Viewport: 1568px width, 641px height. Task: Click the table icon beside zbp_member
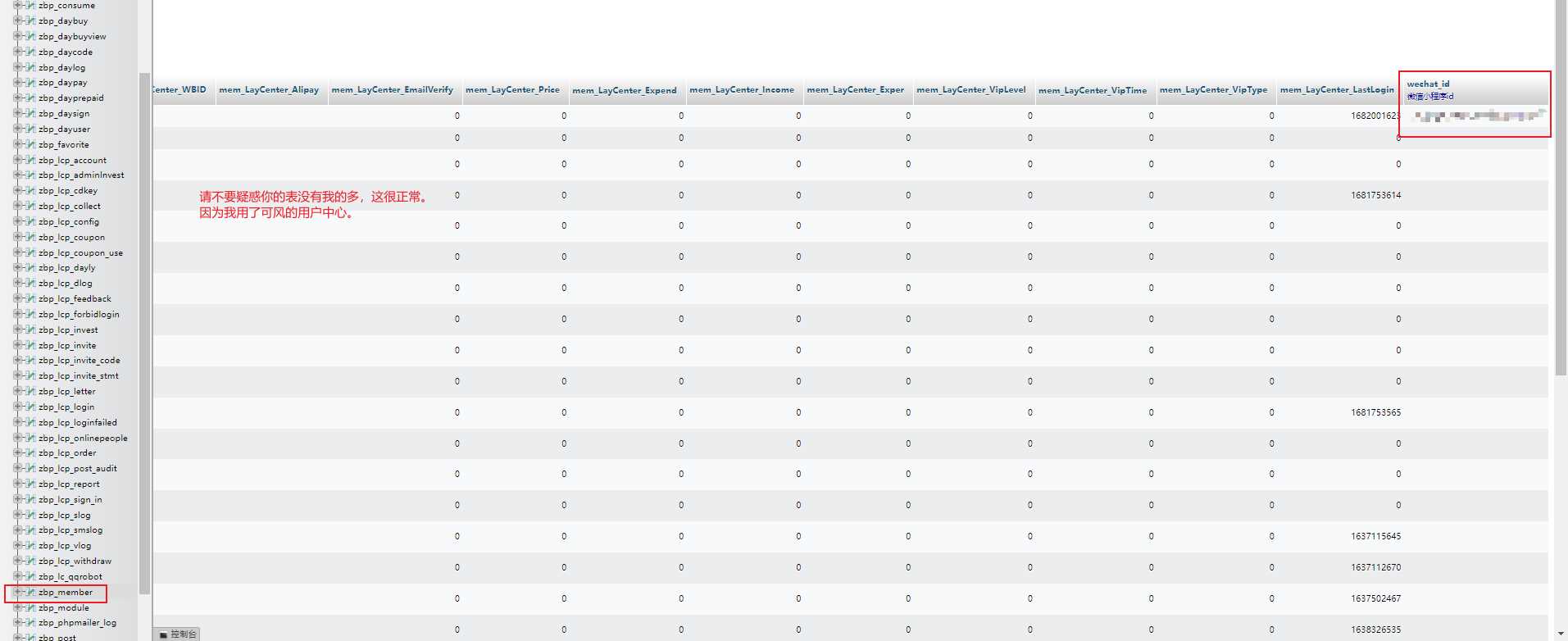30,593
